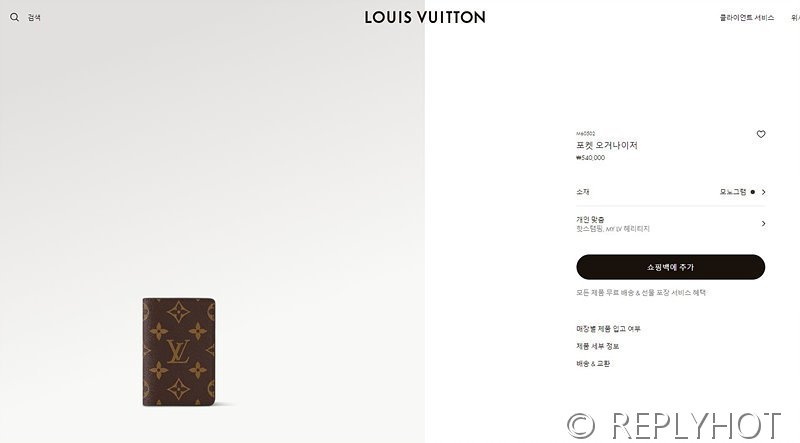Open the 검색 search label

[x=34, y=17]
